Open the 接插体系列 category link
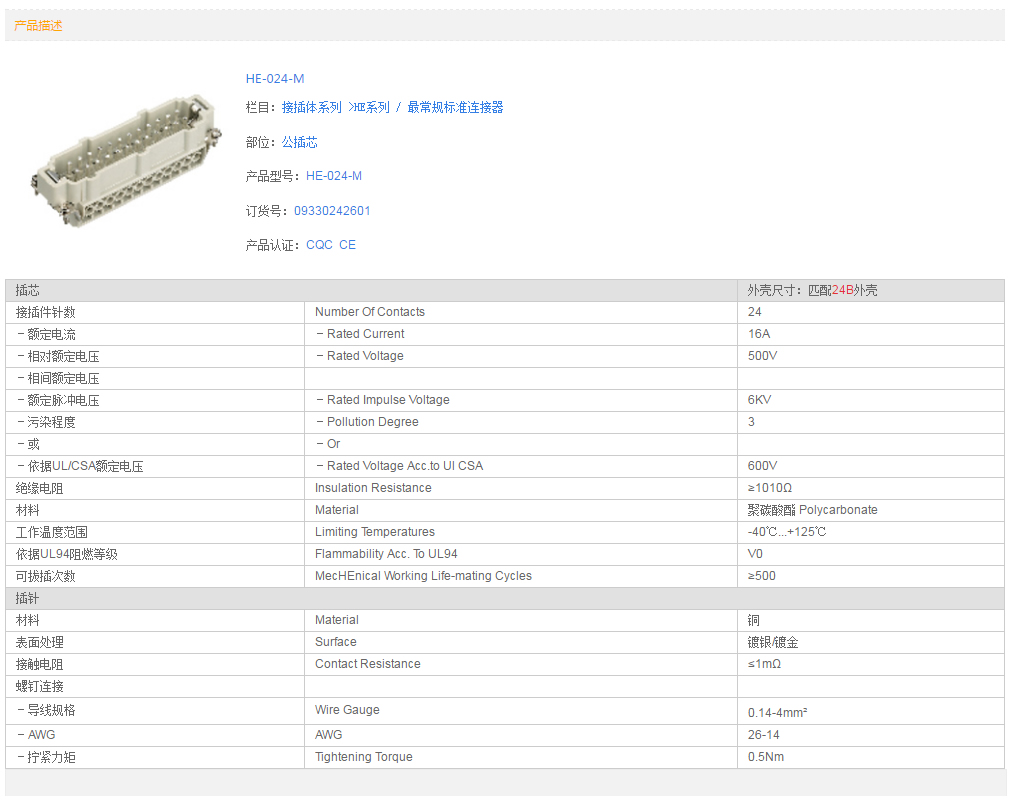 [311, 108]
